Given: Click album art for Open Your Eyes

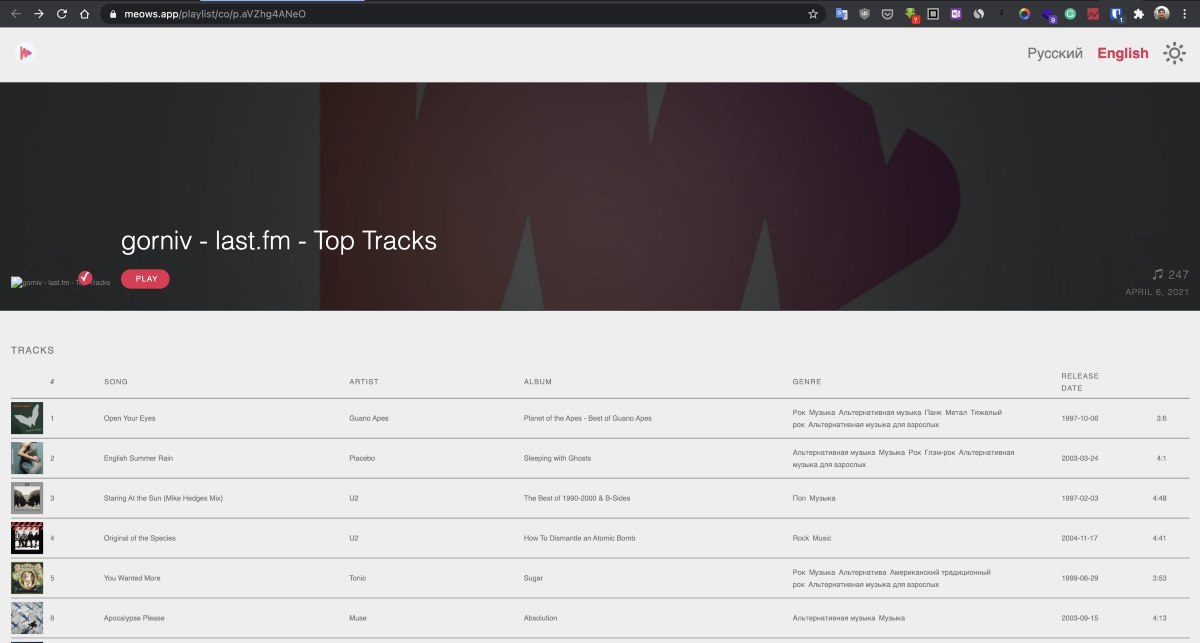Looking at the screenshot, I should pos(27,418).
